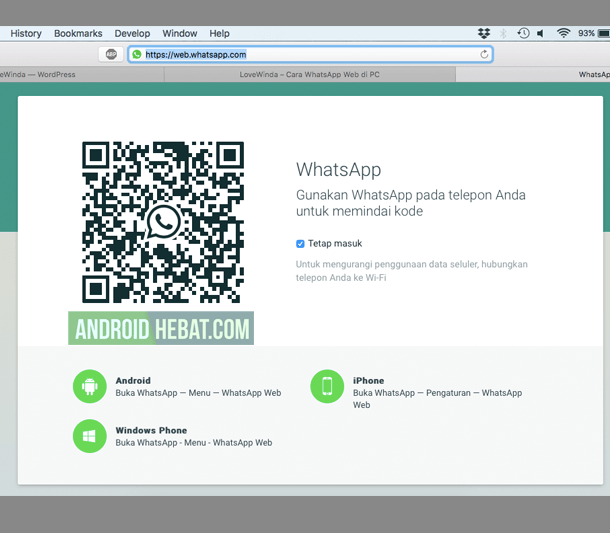Click Buka WhatsApp — Pengaturan instructions text
610x533 pixels.
click(437, 399)
